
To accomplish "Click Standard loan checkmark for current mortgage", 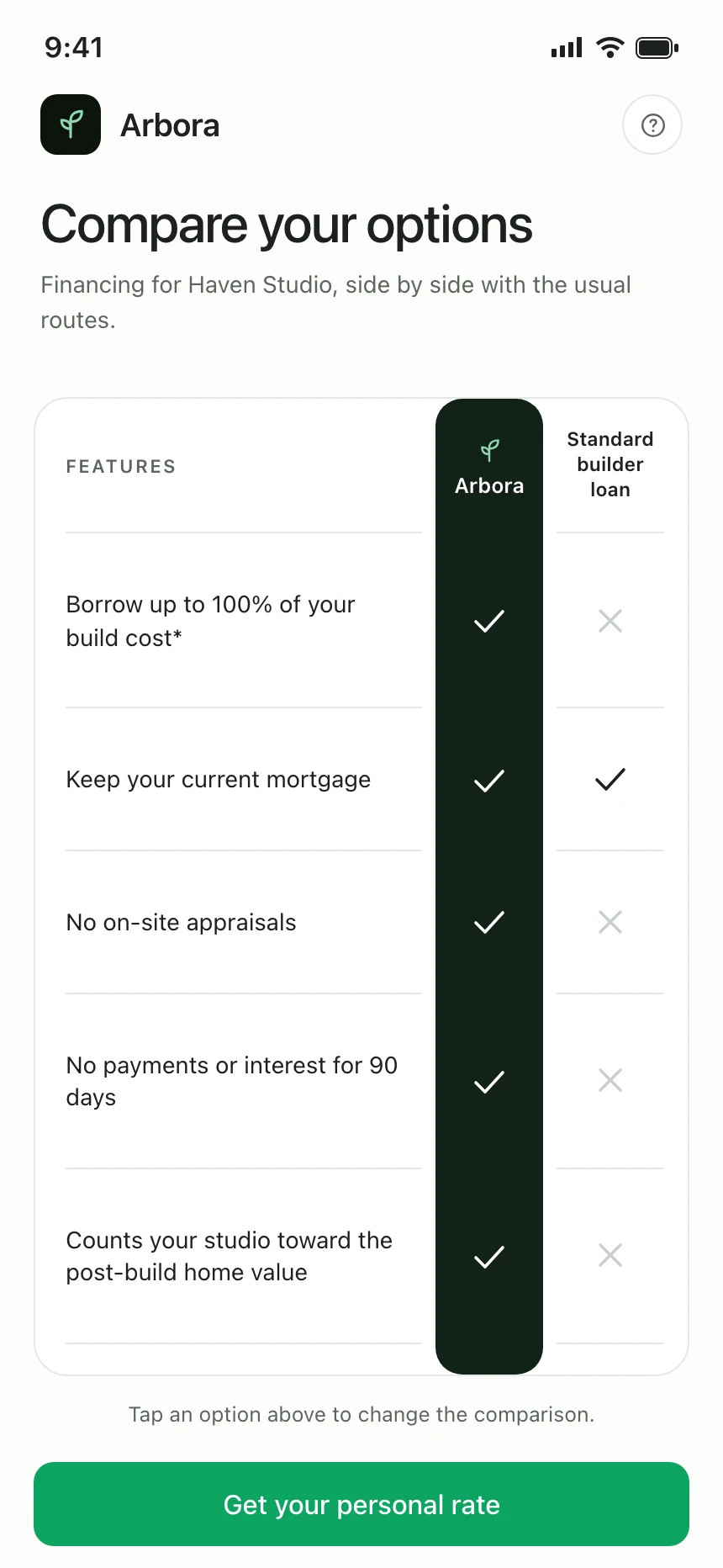I will click(x=610, y=779).
